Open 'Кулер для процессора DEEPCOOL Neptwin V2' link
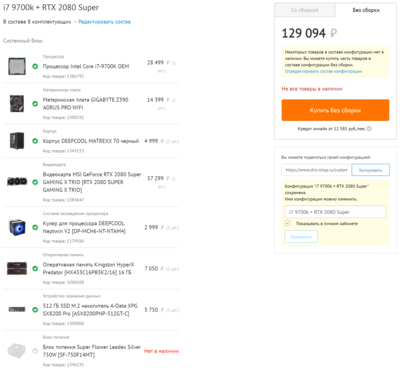The height and width of the screenshot is (374, 400). coord(84,227)
